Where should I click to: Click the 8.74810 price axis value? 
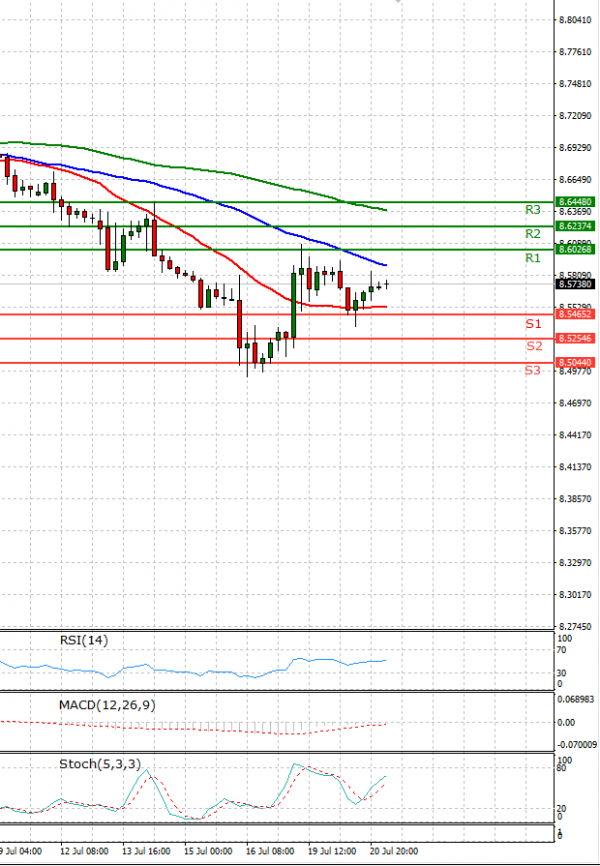tap(575, 84)
